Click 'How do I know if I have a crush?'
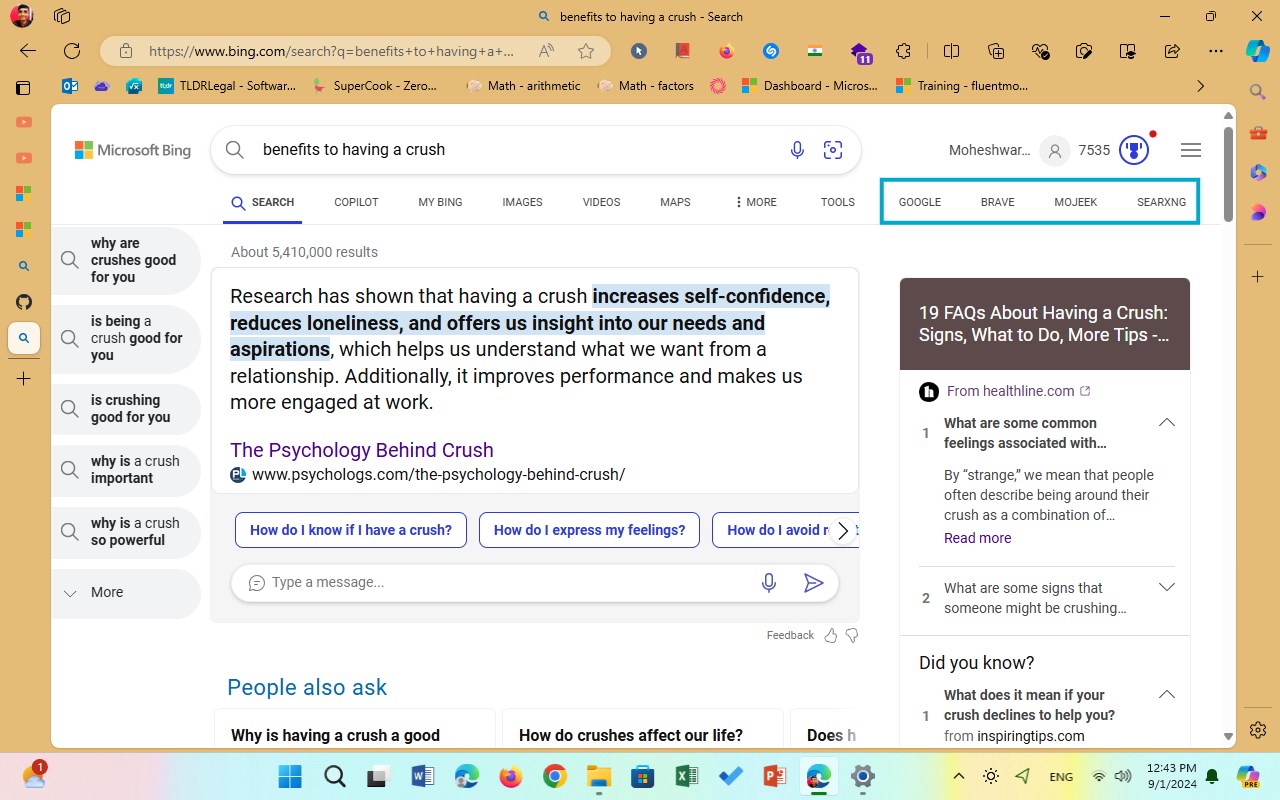Screen dimensions: 1280x800 (x=351, y=530)
